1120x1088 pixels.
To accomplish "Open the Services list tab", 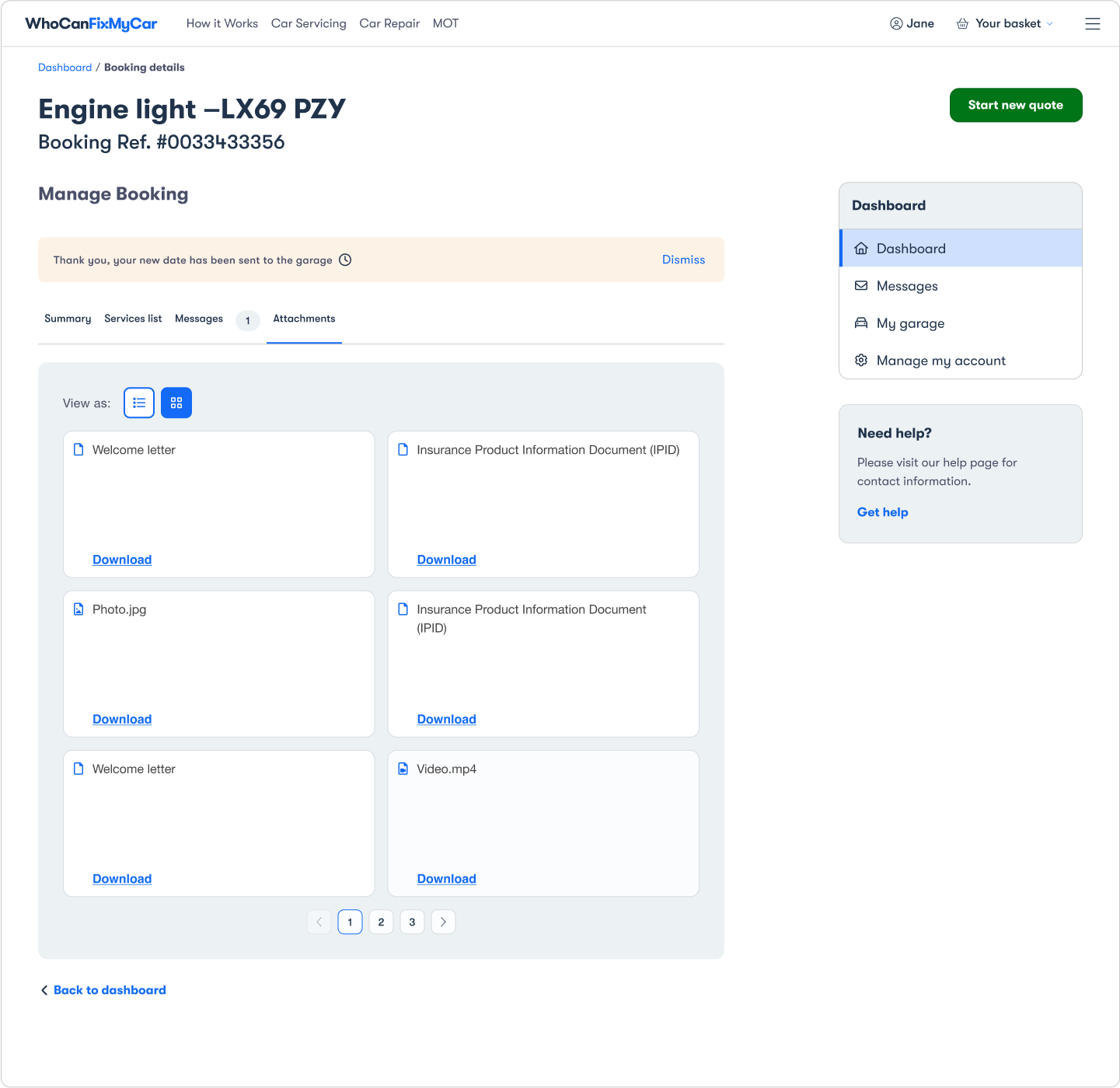I will tap(132, 319).
